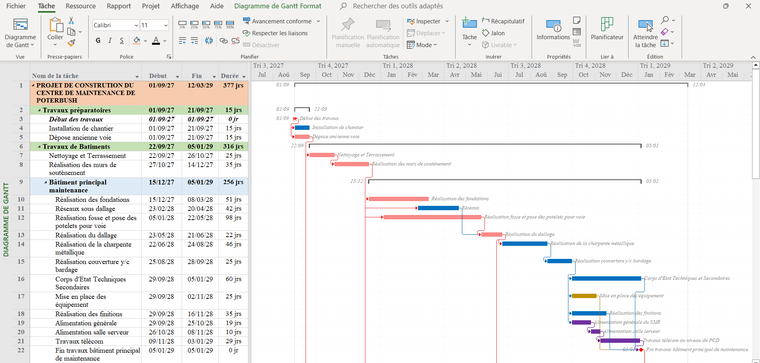760x363 pixels.
Task: Click the Inspecter button
Action: (424, 21)
